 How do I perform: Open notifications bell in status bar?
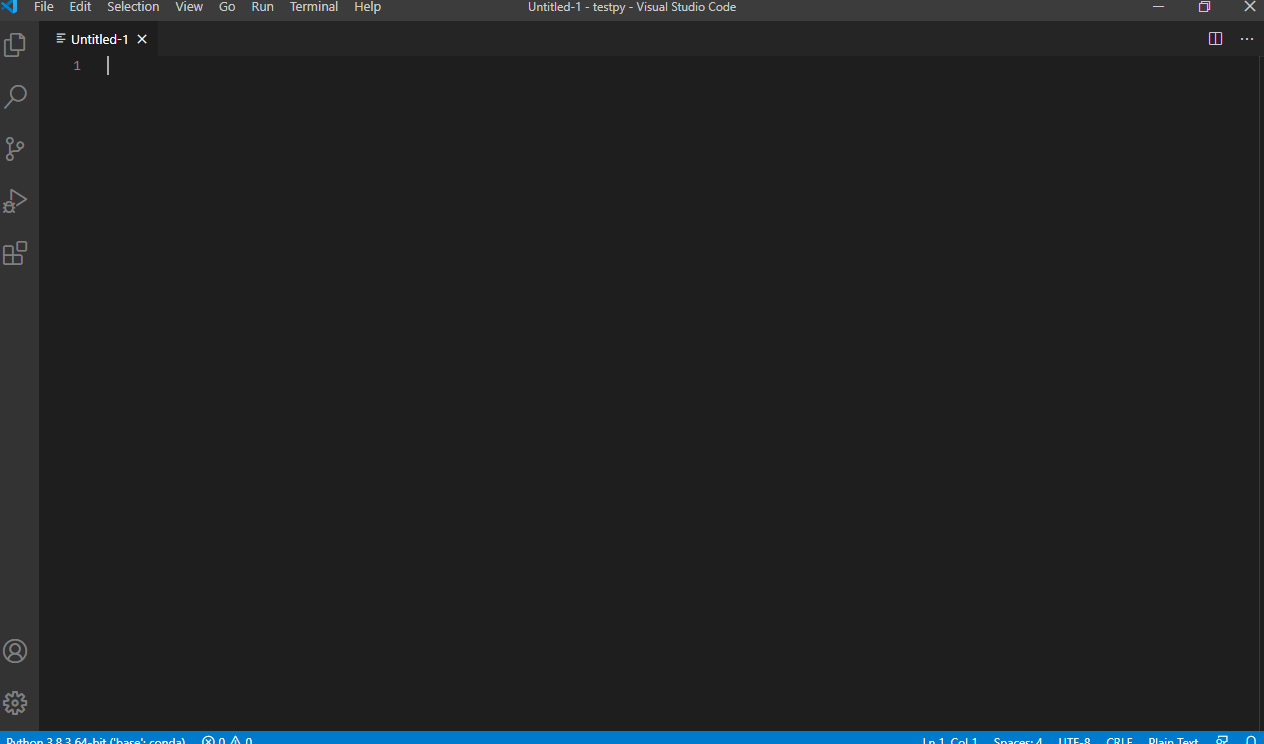[1250, 741]
